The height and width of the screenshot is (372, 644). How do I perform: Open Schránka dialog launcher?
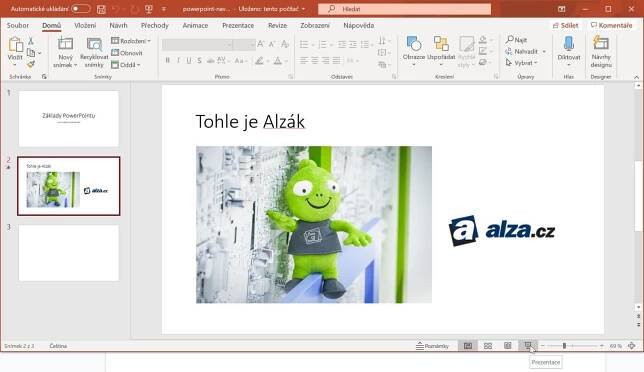[44, 76]
